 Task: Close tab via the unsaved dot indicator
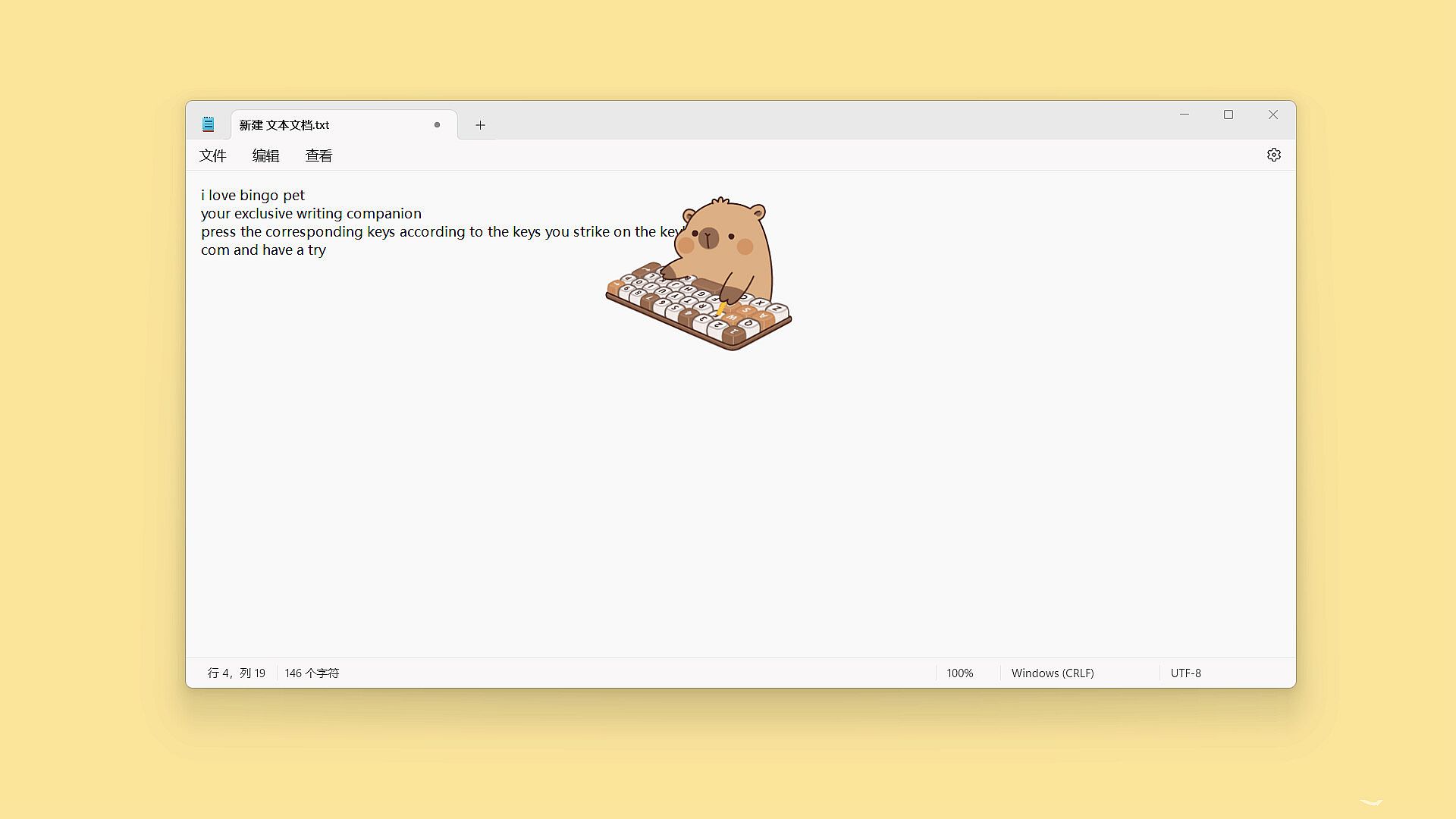437,125
